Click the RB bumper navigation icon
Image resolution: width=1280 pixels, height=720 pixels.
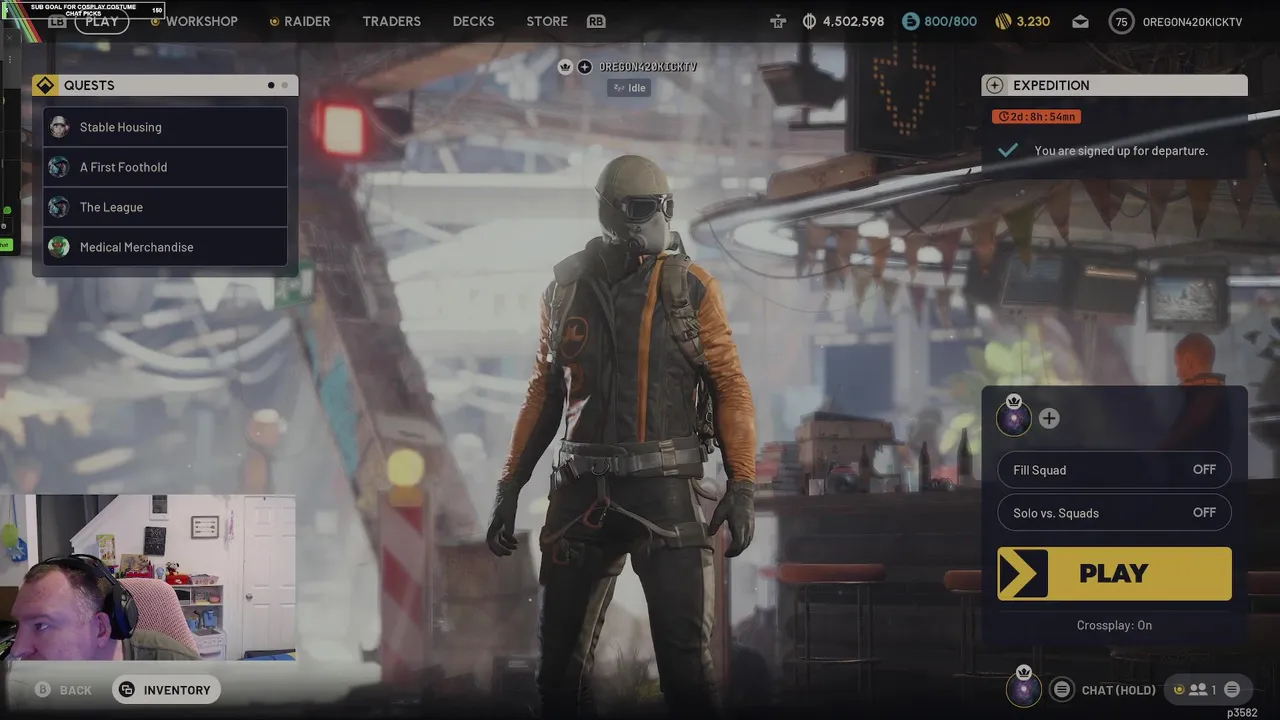click(596, 21)
